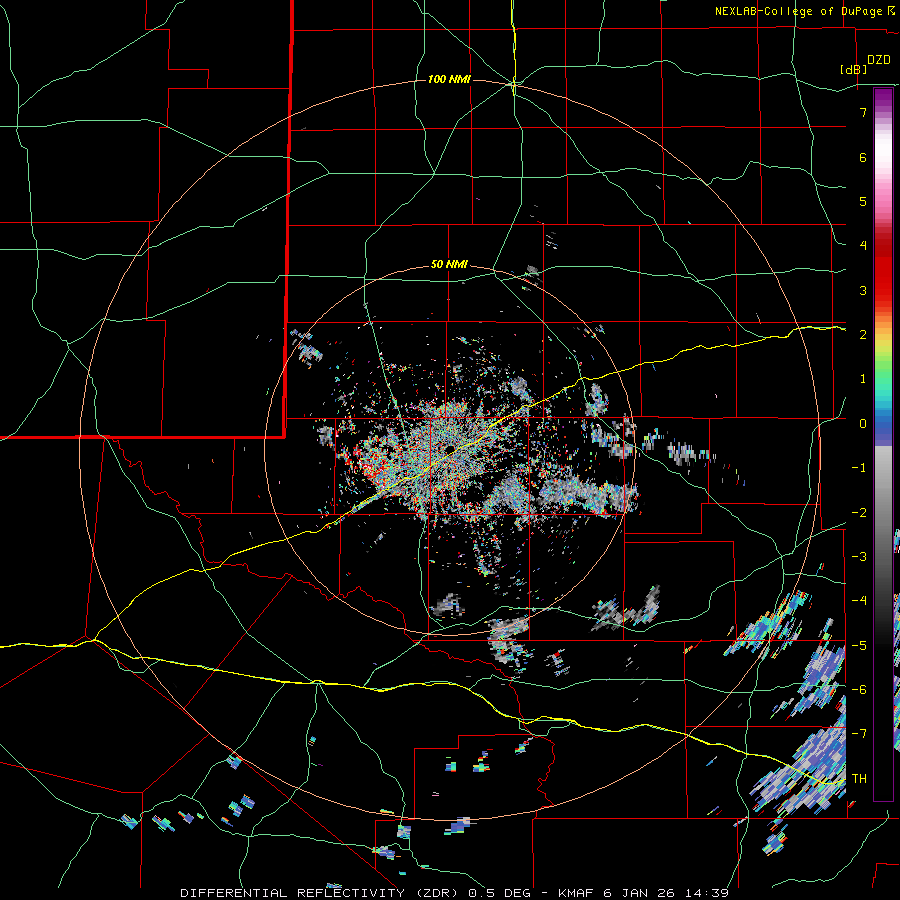Click the scale value 0
900x900 pixels.
coord(863,424)
